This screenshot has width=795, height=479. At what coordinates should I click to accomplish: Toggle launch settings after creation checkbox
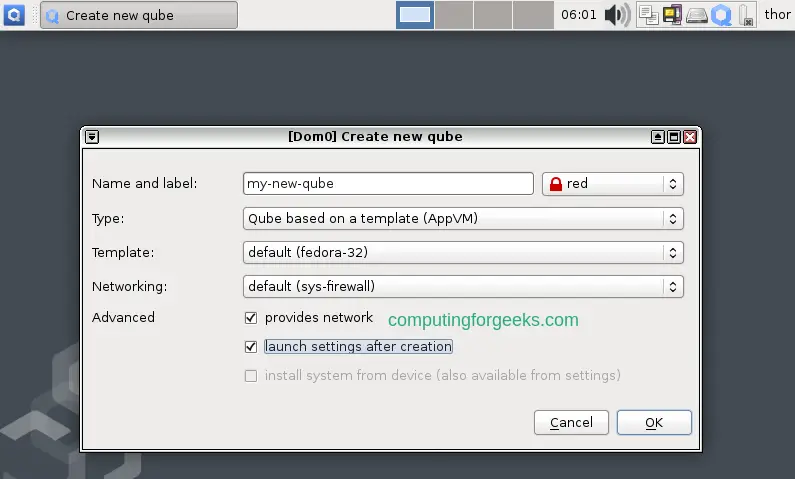[251, 347]
